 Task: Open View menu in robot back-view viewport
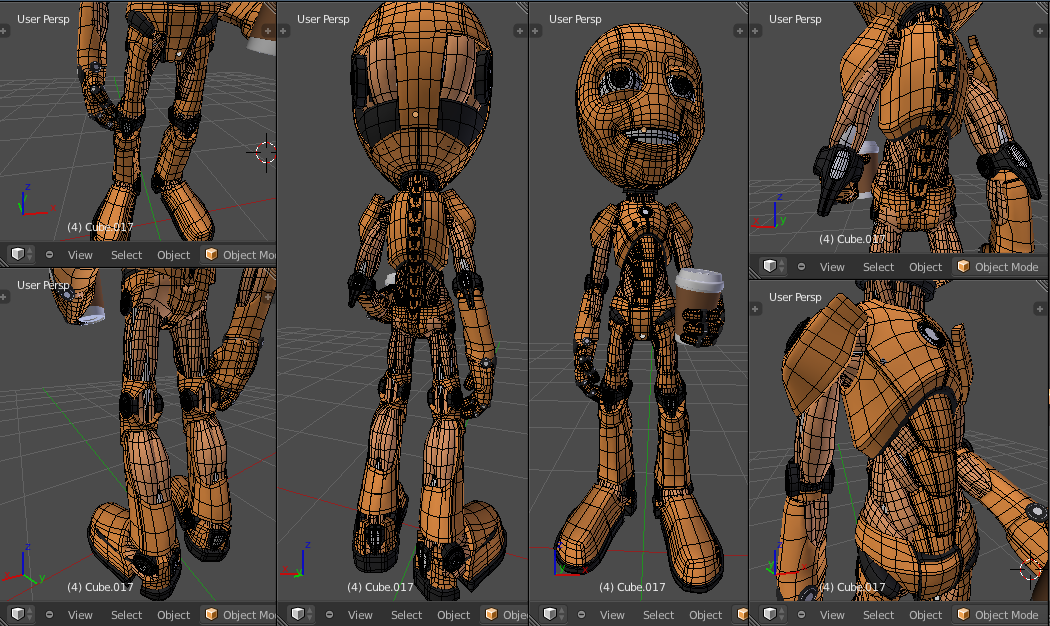[360, 615]
